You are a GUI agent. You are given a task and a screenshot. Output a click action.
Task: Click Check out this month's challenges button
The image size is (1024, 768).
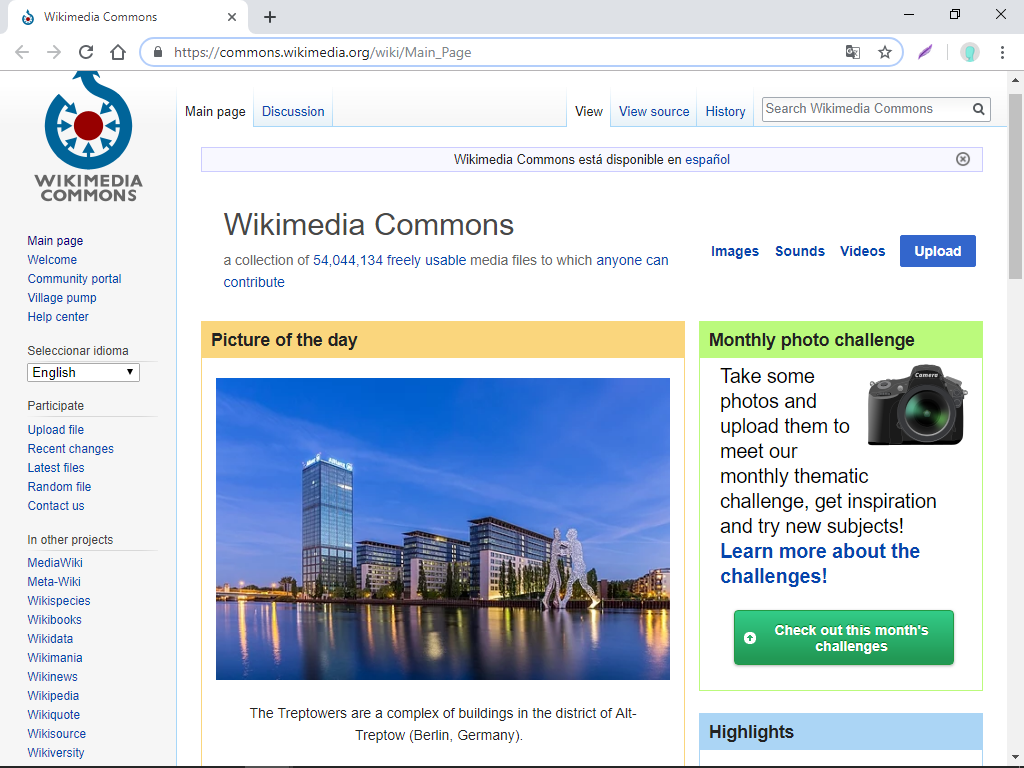click(843, 638)
